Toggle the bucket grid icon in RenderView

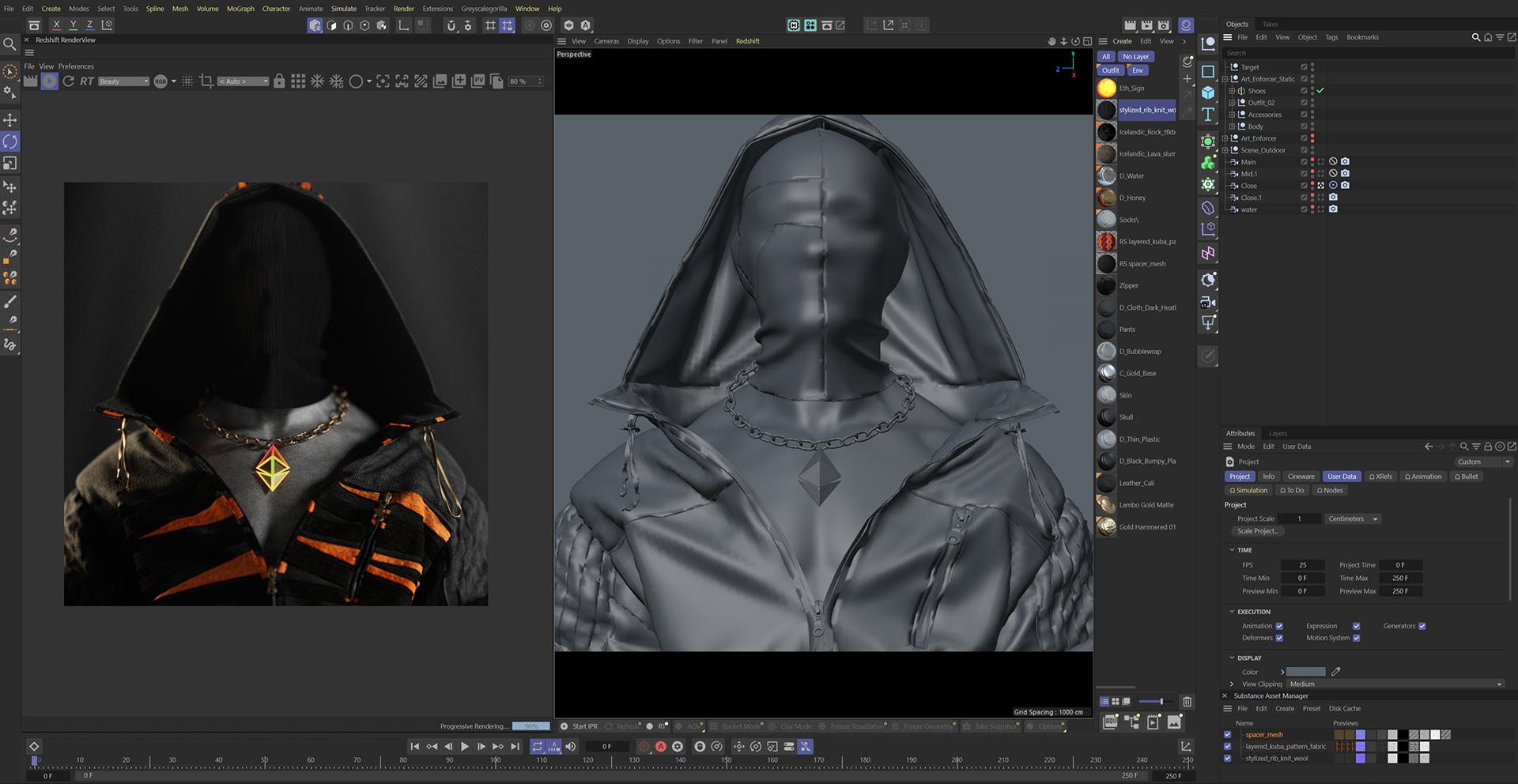coord(298,81)
